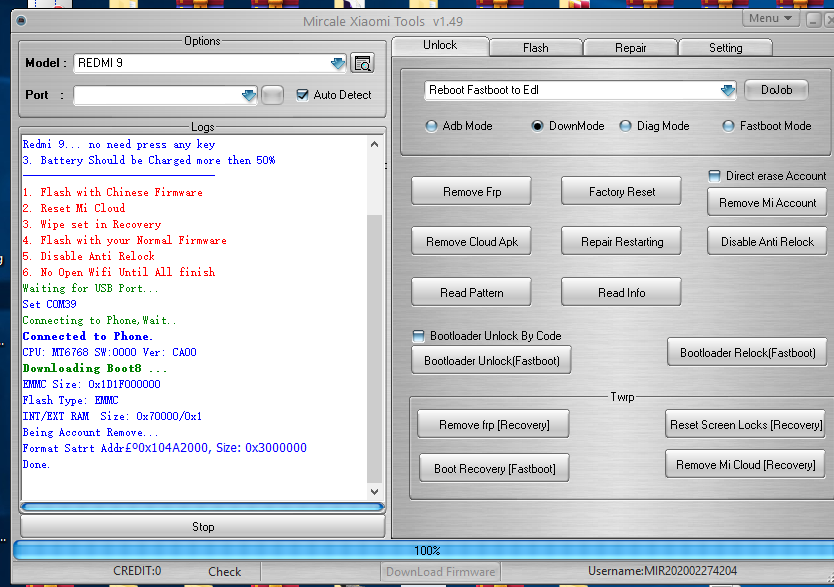Click the log line 'Waiting for USB Port...'
This screenshot has width=834, height=587.
tap(90, 288)
